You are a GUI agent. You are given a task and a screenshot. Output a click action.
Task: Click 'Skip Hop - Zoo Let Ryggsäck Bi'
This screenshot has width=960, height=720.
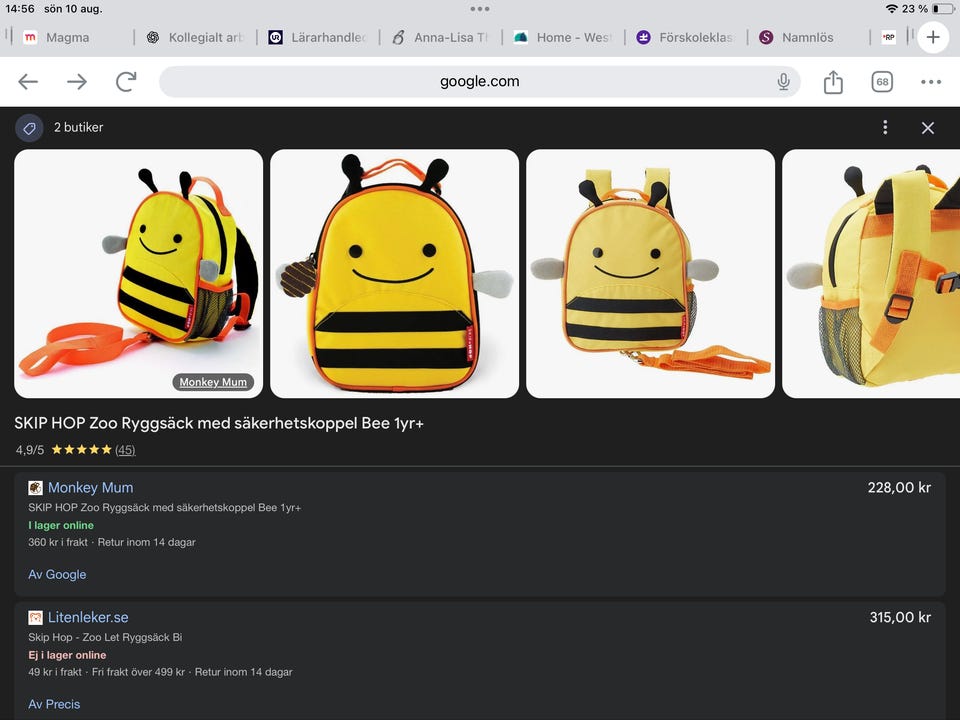[105, 637]
